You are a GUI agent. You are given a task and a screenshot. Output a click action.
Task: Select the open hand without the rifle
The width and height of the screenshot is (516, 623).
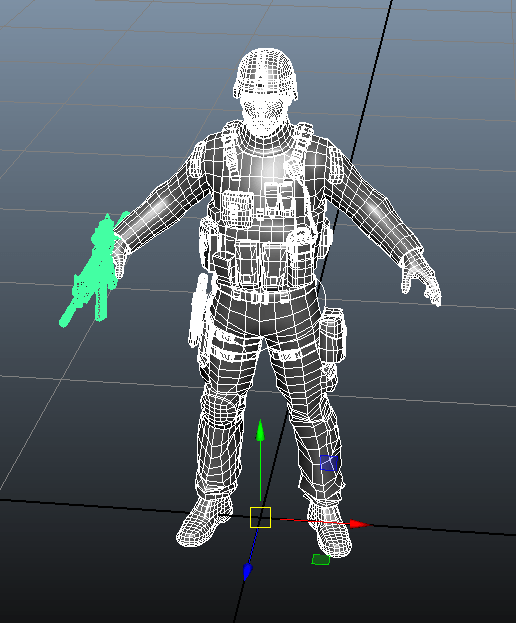(421, 279)
